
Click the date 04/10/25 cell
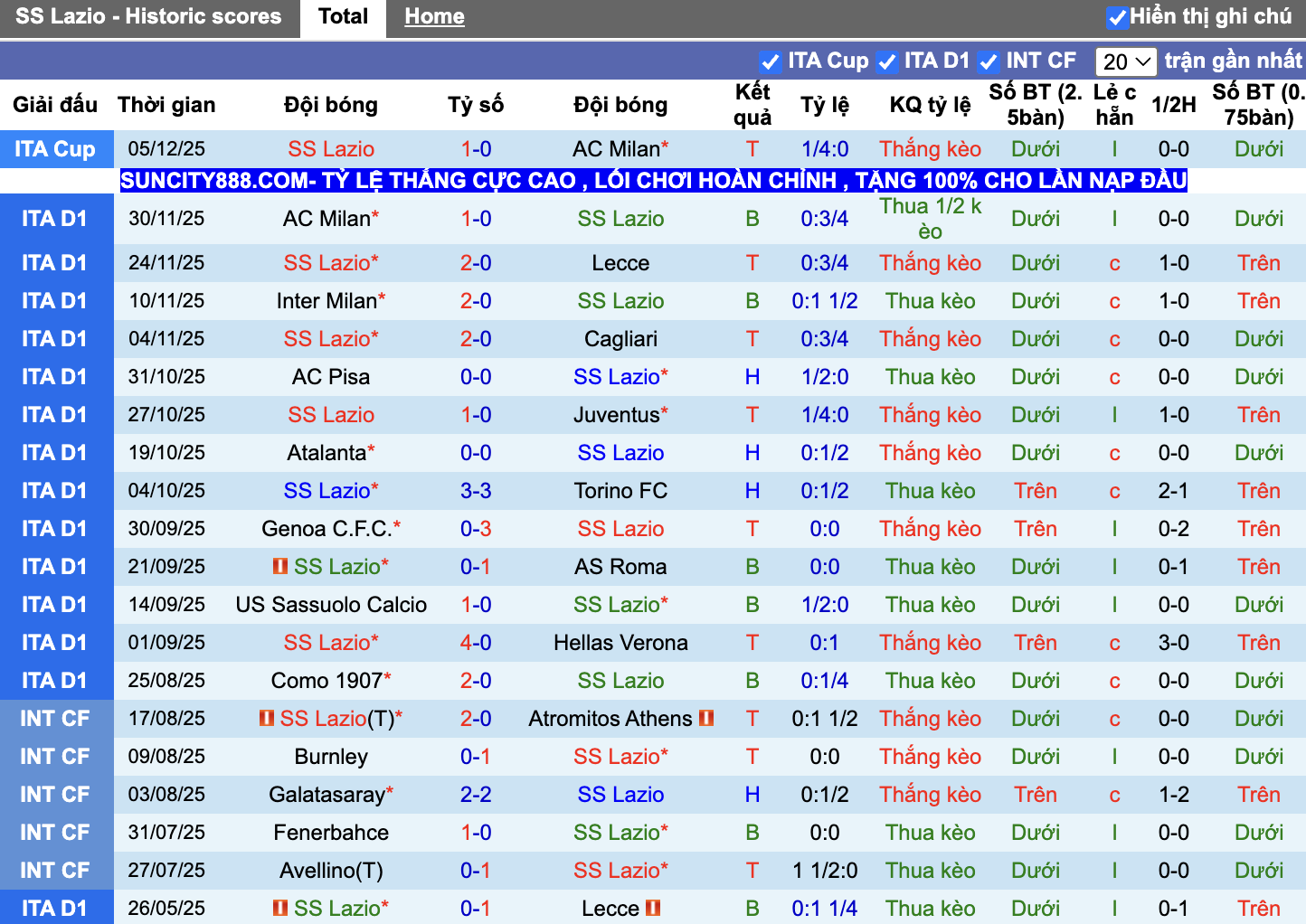(x=166, y=491)
